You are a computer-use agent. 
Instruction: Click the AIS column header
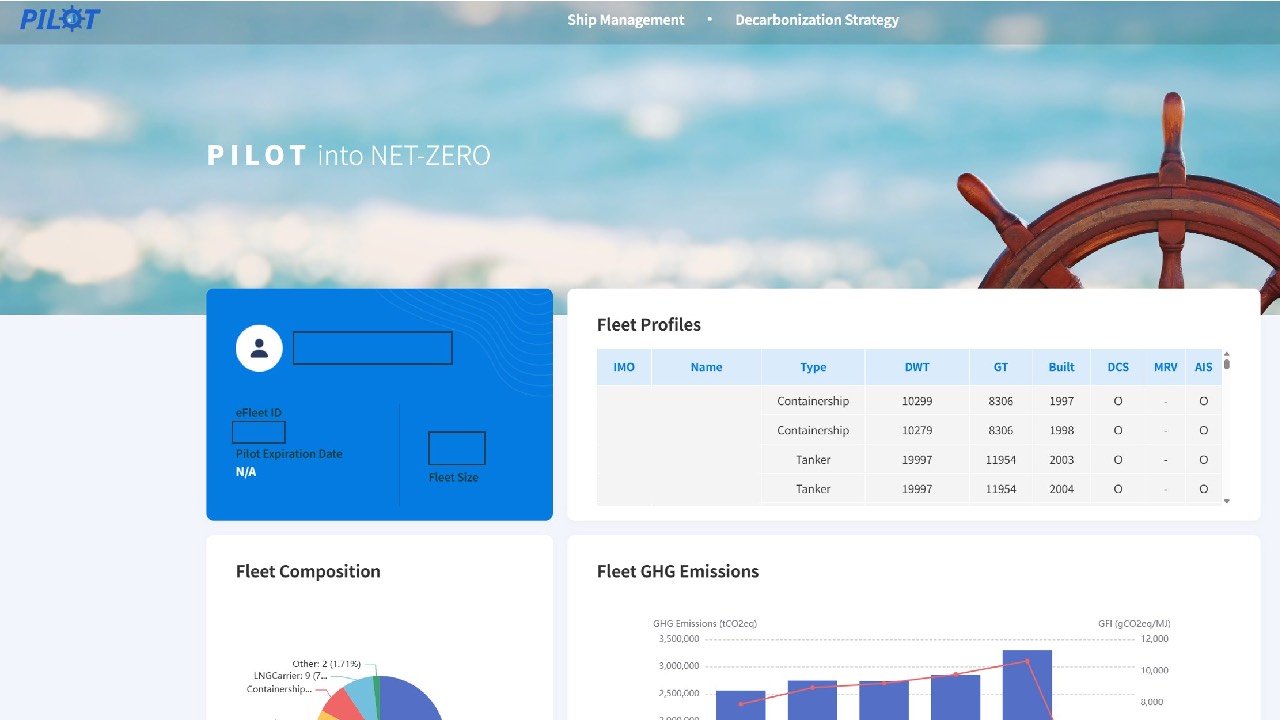click(x=1203, y=367)
